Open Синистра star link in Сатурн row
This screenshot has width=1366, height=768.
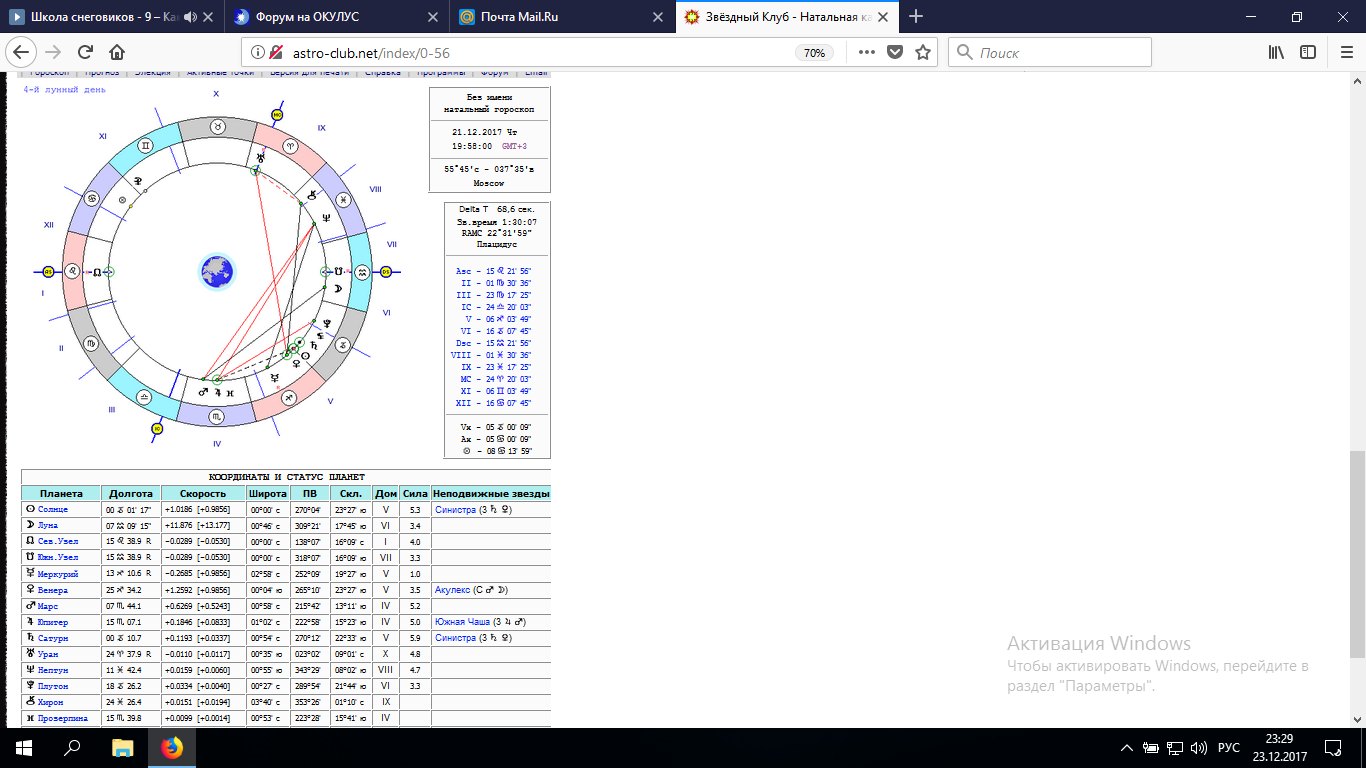[455, 638]
